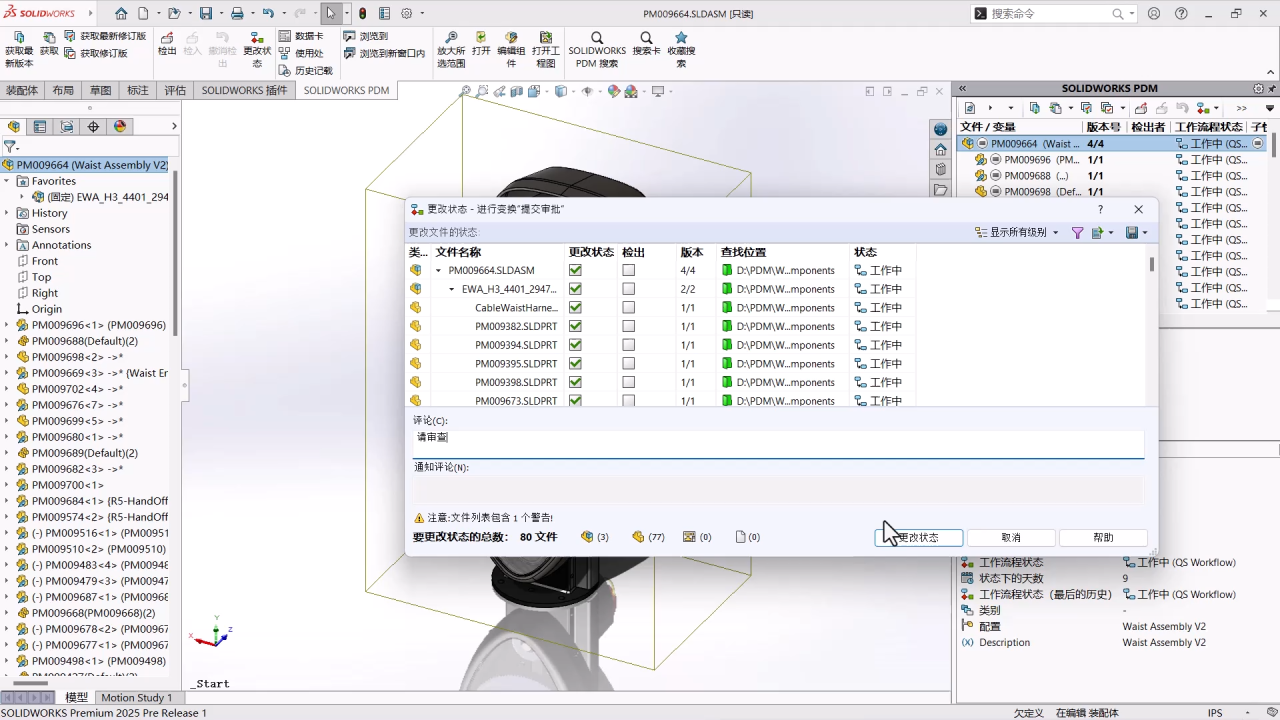The height and width of the screenshot is (720, 1280).
Task: Switch to Motion Study 1 bottom tab
Action: pos(136,697)
